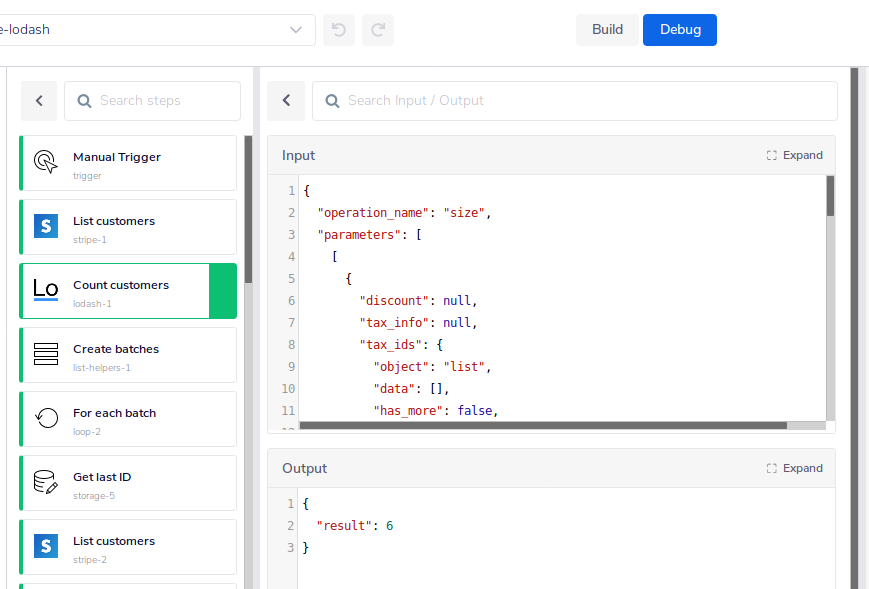Go back from the Input / Output panel
The width and height of the screenshot is (869, 589).
(286, 101)
